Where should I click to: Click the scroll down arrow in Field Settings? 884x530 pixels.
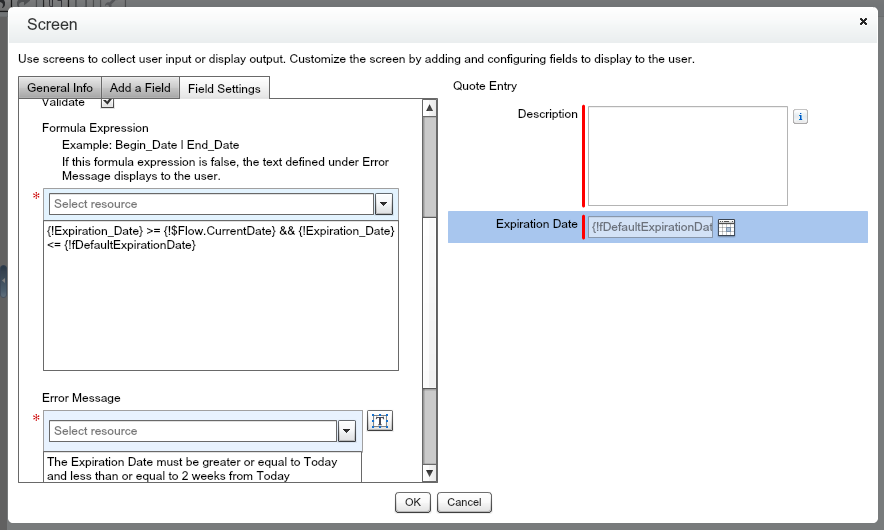pyautogui.click(x=430, y=473)
